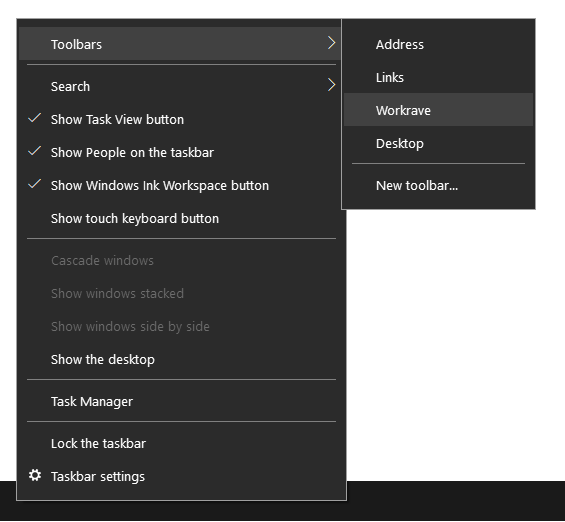Image resolution: width=565 pixels, height=522 pixels.
Task: Click Lock the taskbar
Action: pyautogui.click(x=181, y=443)
